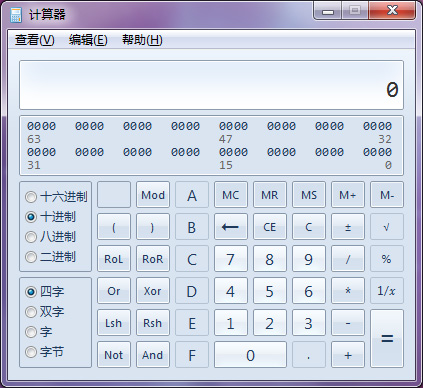The height and width of the screenshot is (388, 423).
Task: Open the 编辑(E) Edit menu
Action: tap(88, 40)
